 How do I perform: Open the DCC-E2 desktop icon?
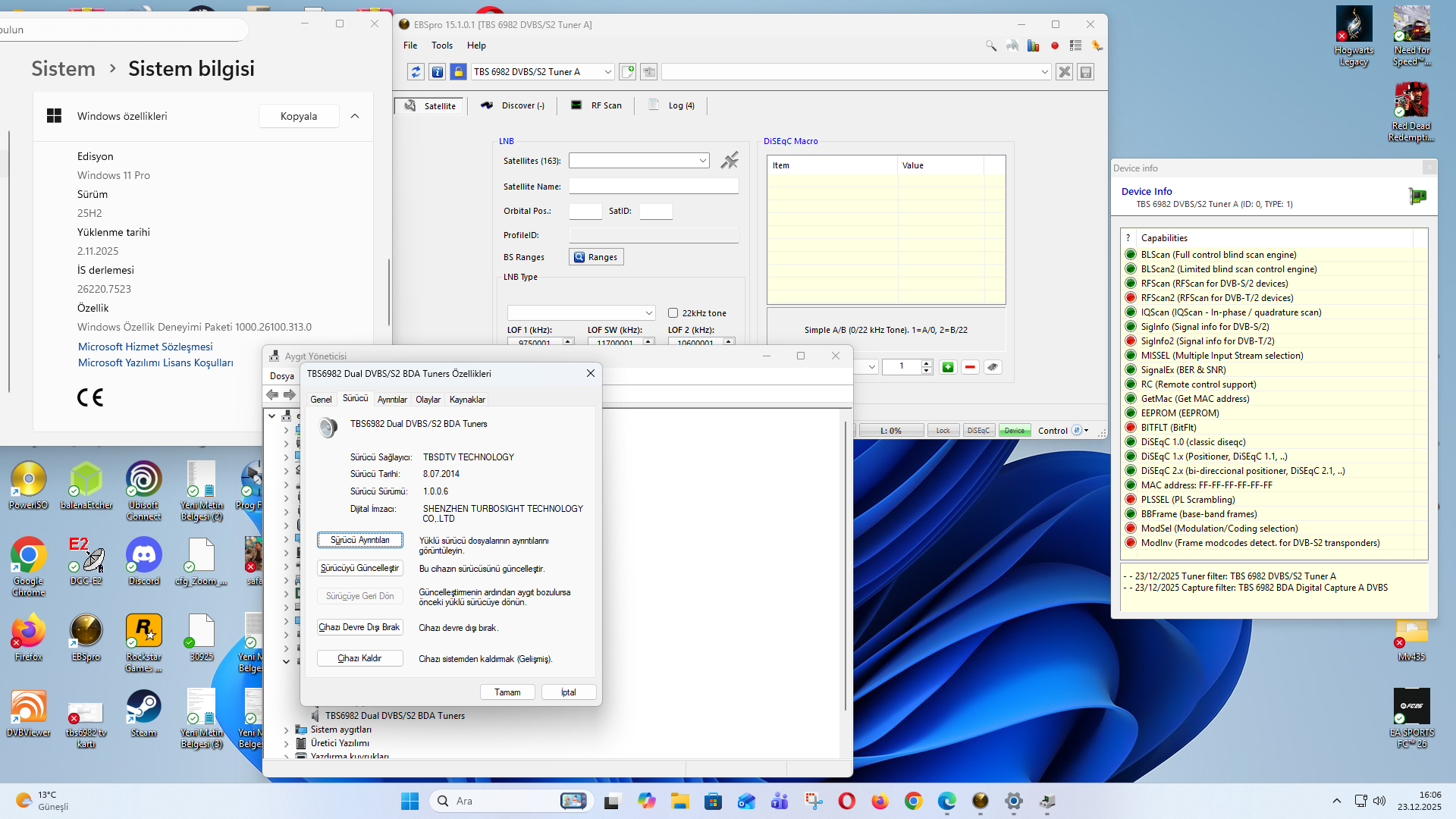click(x=86, y=561)
